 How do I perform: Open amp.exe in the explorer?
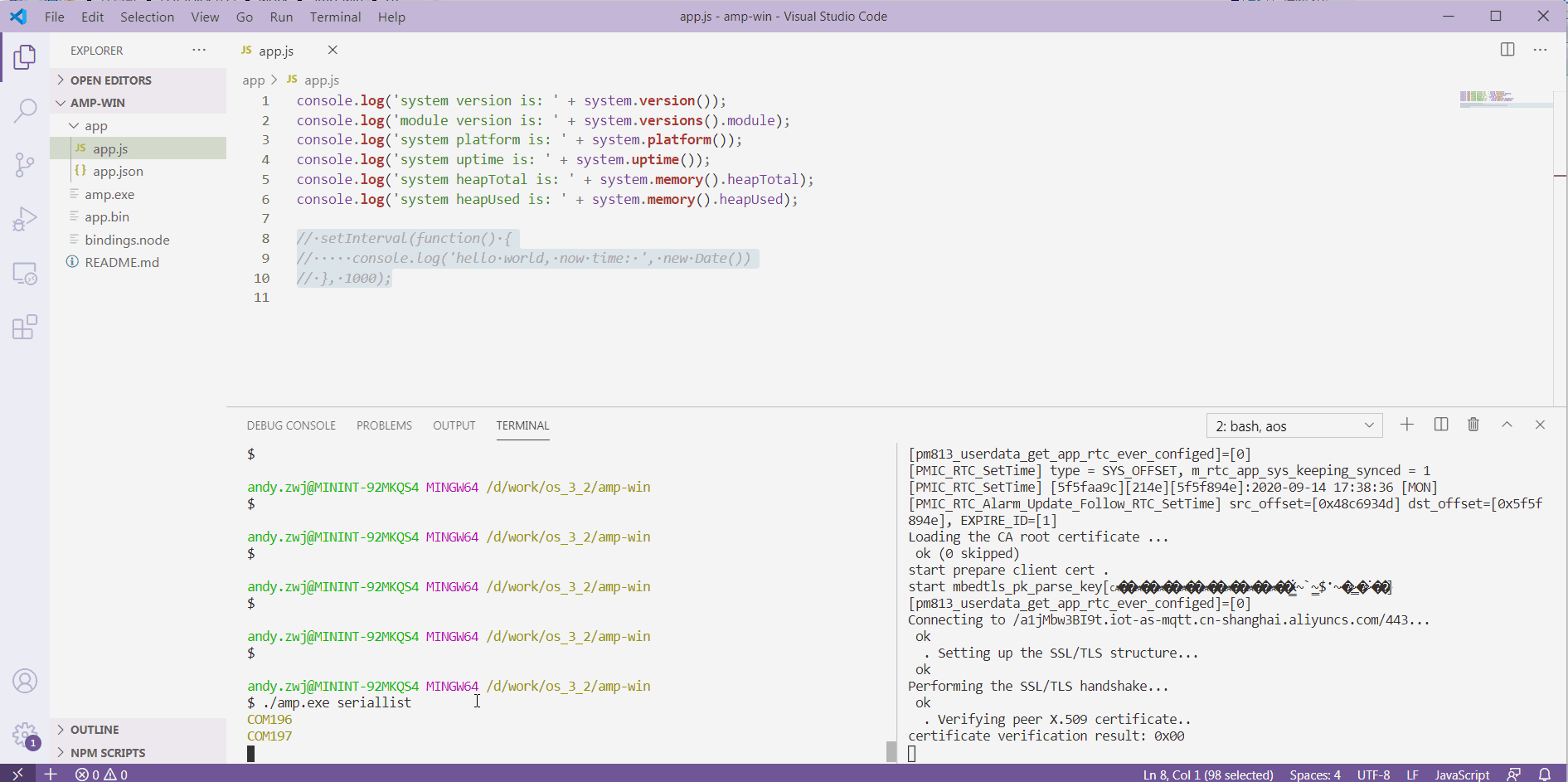138,194
